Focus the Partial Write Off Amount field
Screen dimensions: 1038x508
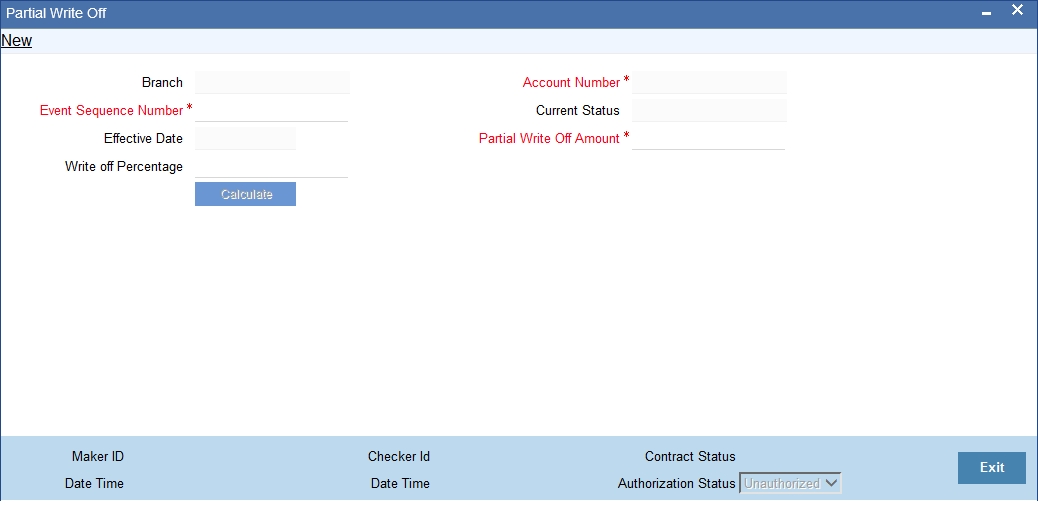pyautogui.click(x=708, y=138)
